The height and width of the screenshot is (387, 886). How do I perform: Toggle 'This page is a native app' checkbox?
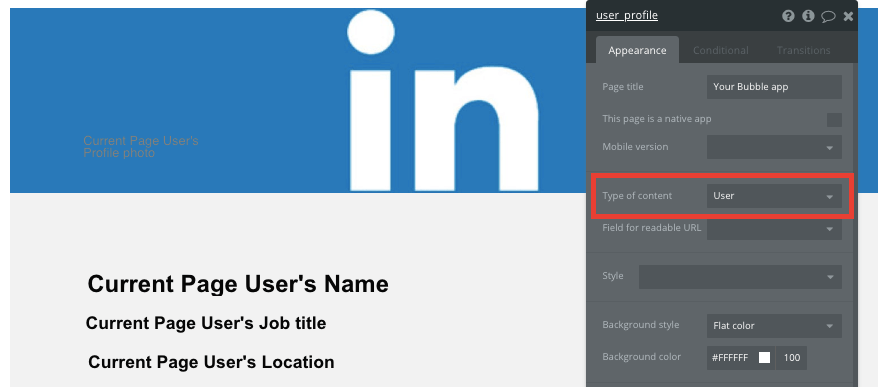[x=834, y=120]
